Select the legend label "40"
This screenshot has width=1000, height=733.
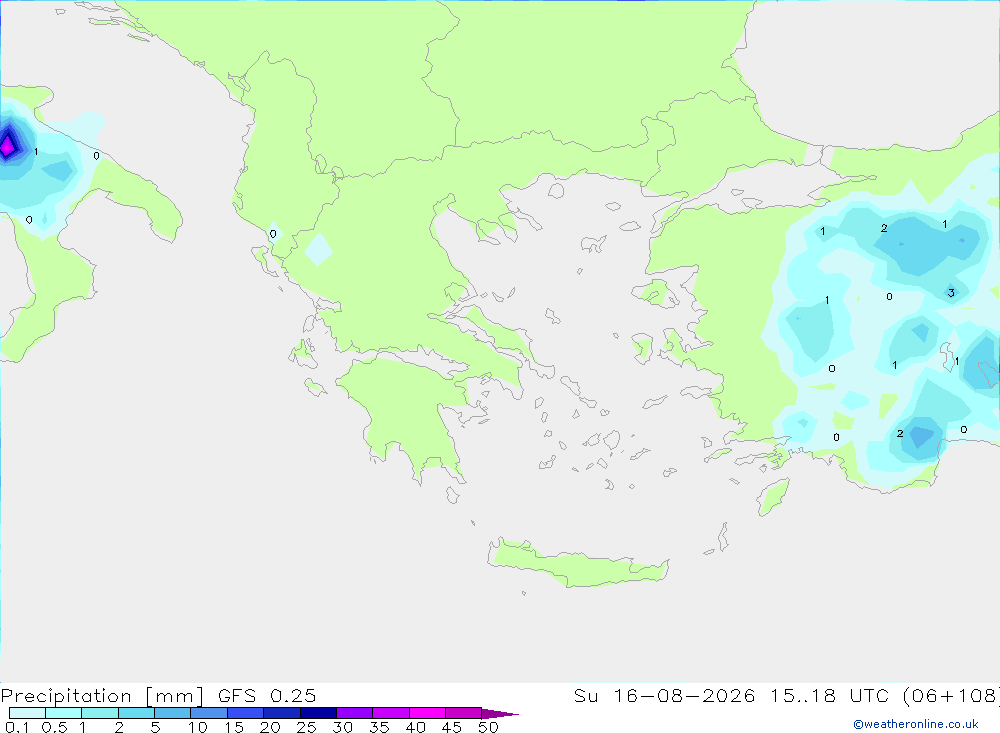pyautogui.click(x=415, y=727)
